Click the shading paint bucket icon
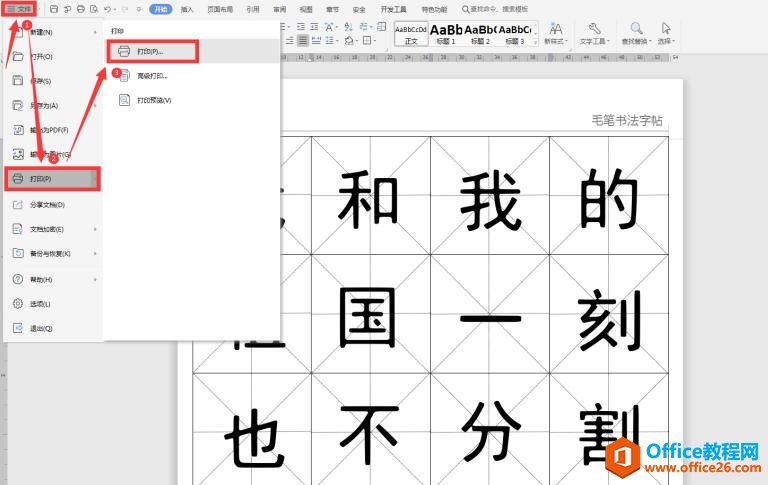768x485 pixels. coord(350,41)
